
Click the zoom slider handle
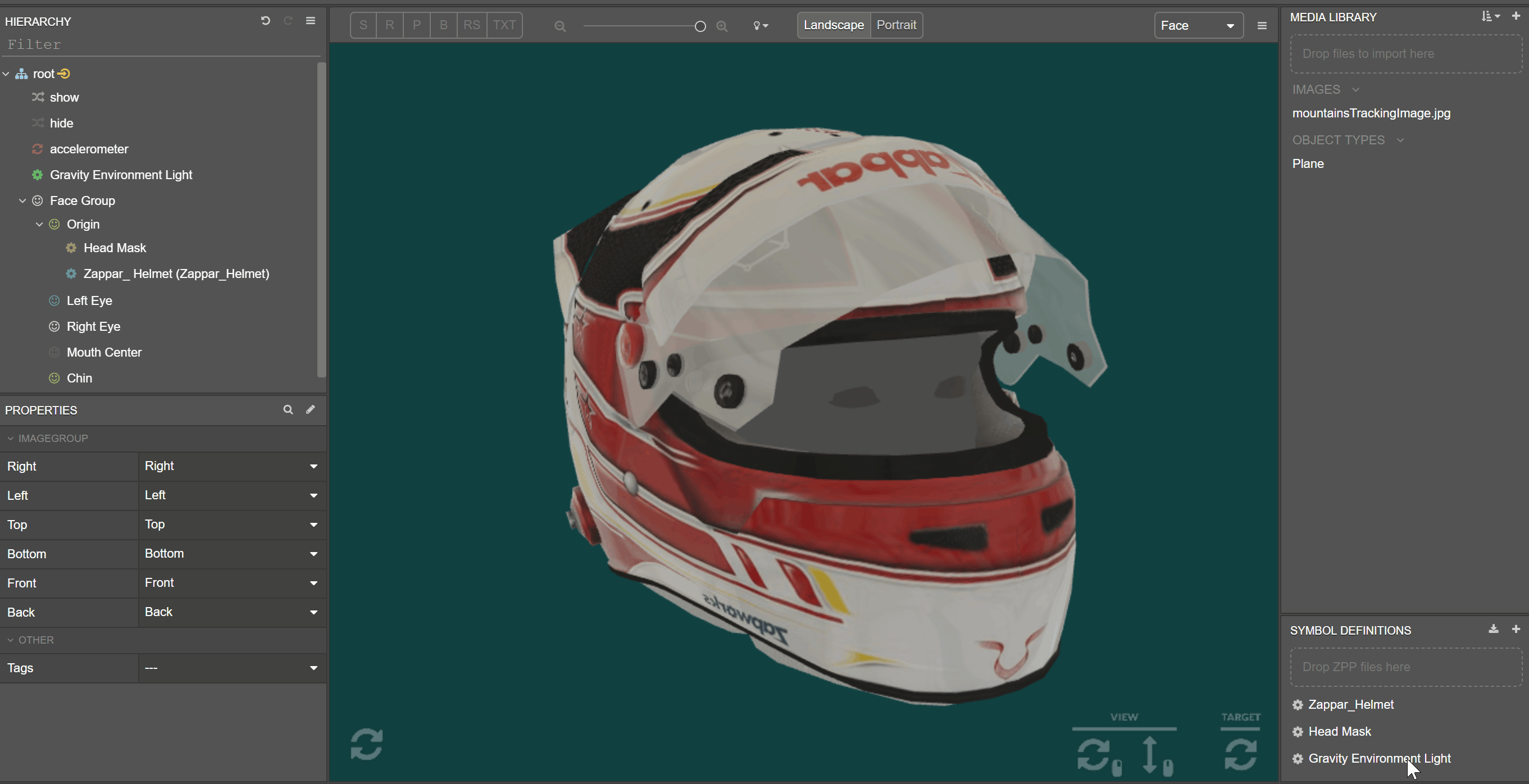(700, 26)
